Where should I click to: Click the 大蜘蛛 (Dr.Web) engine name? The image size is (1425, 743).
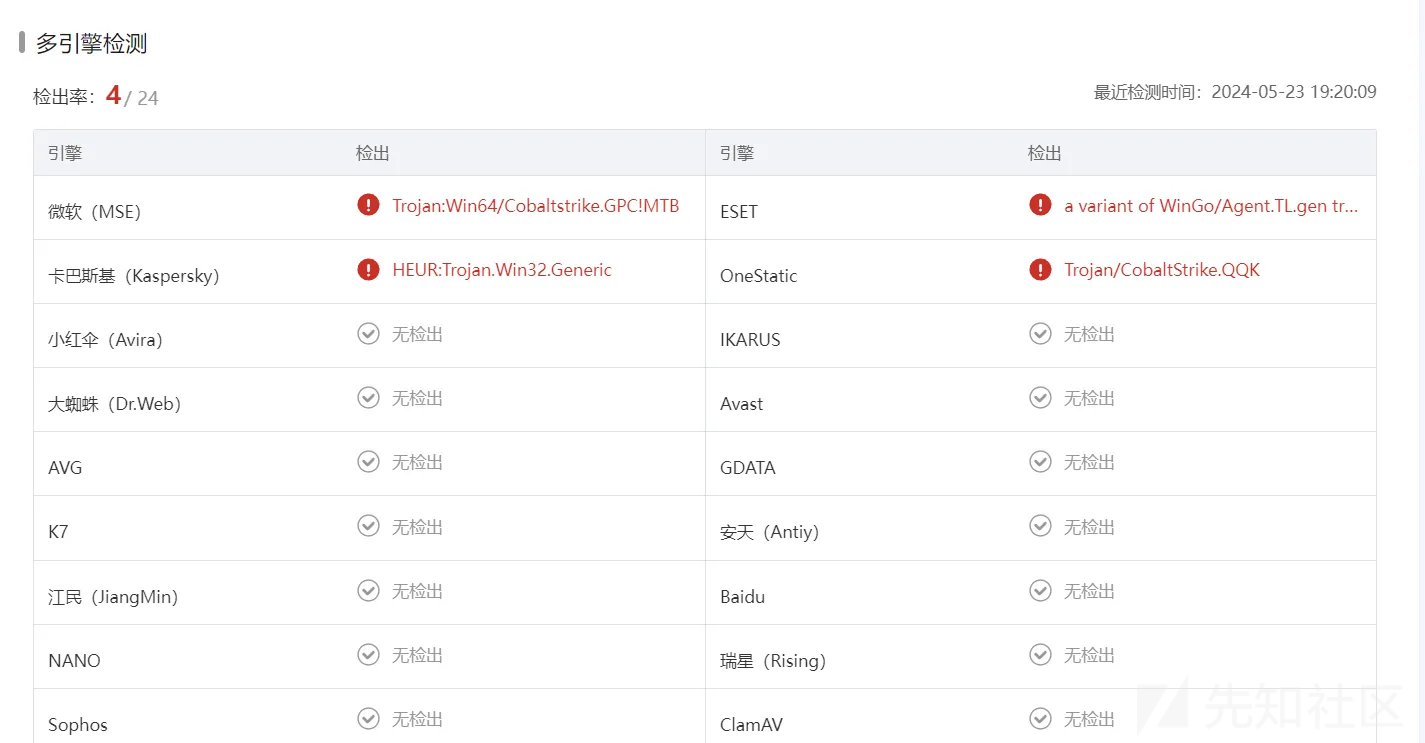coord(115,404)
